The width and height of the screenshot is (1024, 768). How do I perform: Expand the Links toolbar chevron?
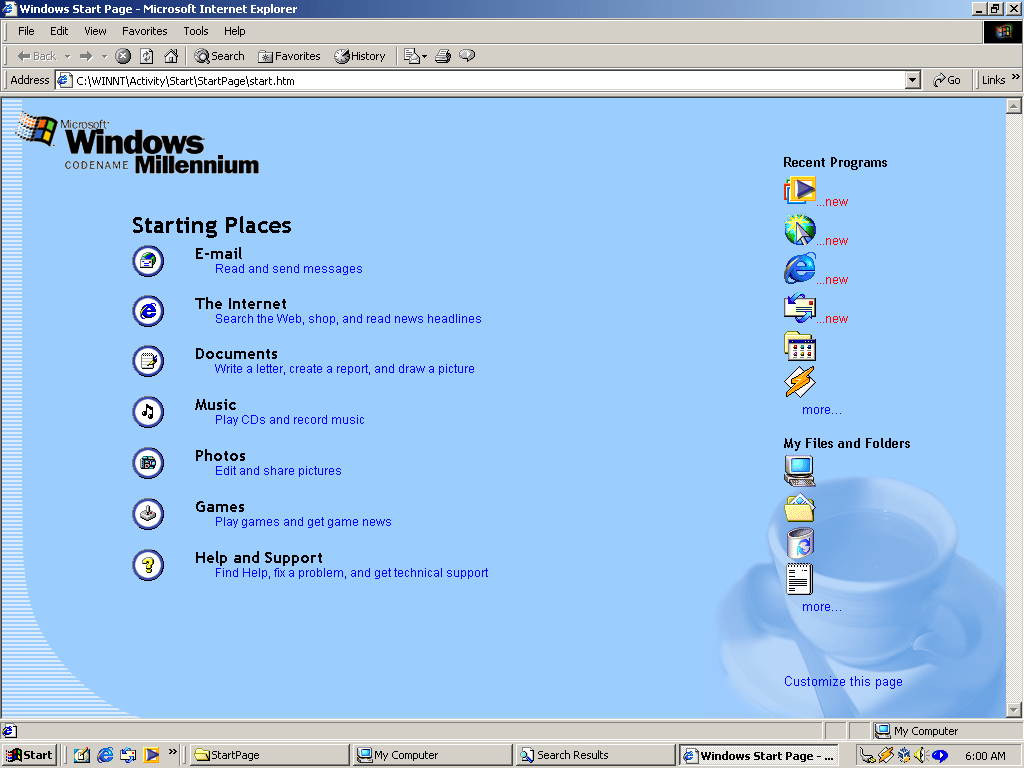click(1015, 79)
